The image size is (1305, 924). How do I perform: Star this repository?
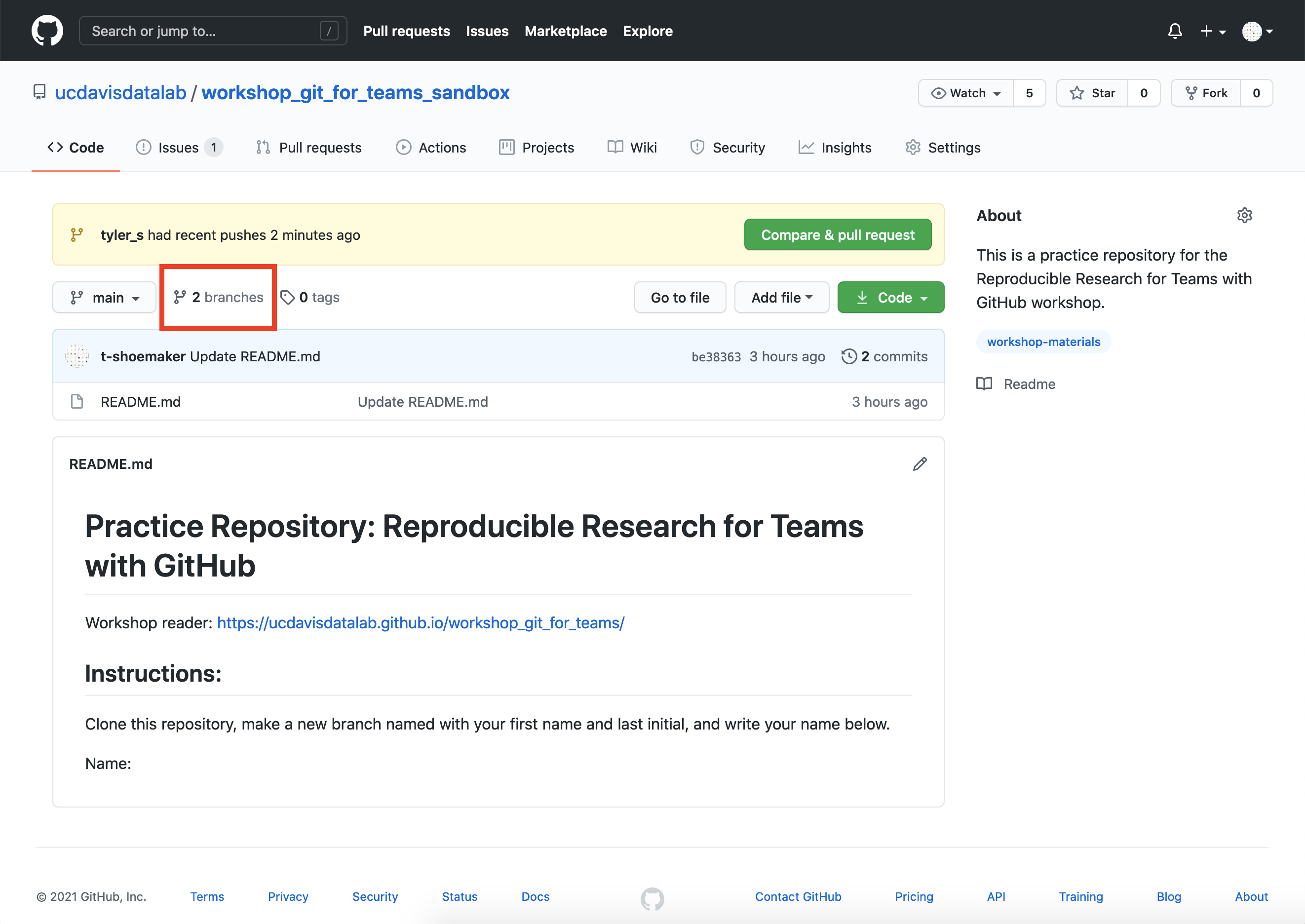click(x=1092, y=93)
